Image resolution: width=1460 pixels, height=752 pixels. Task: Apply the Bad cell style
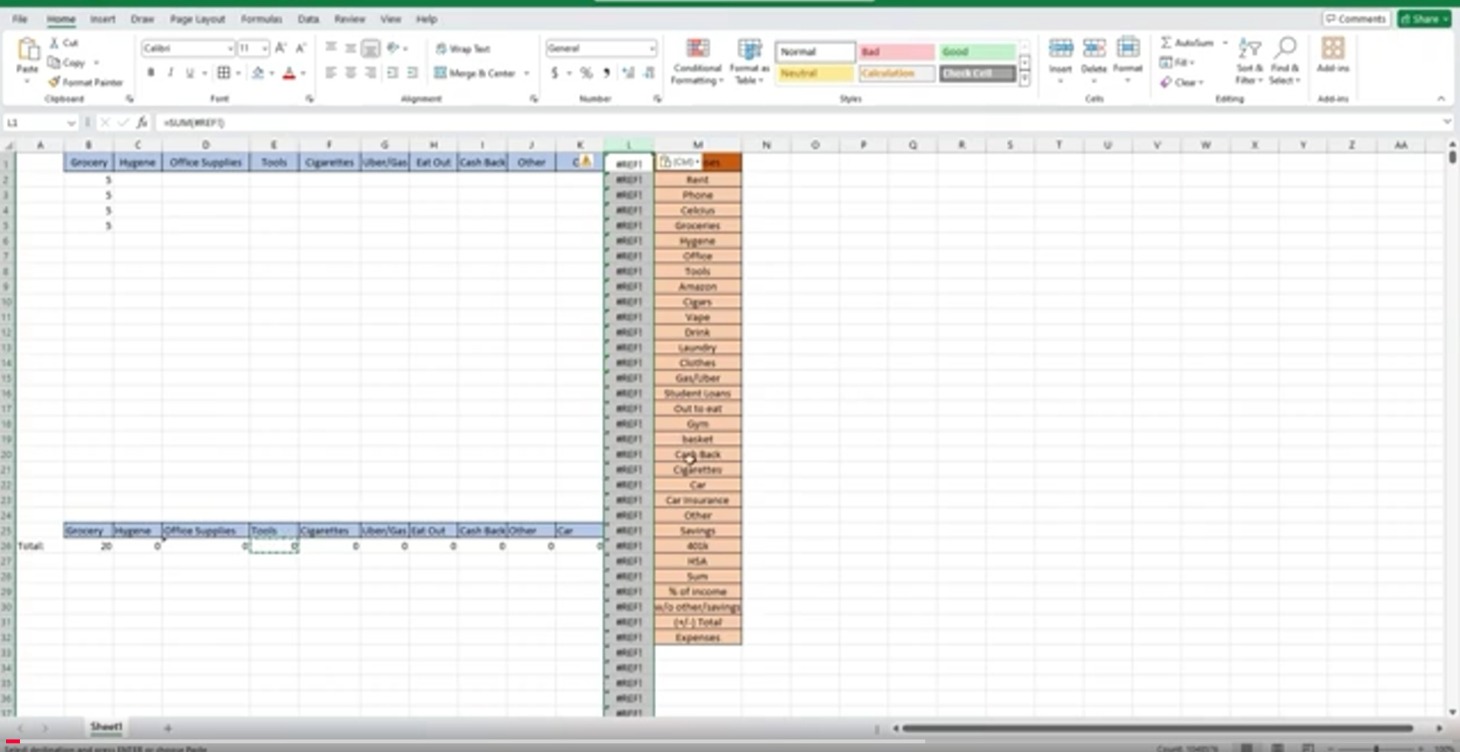pyautogui.click(x=896, y=52)
